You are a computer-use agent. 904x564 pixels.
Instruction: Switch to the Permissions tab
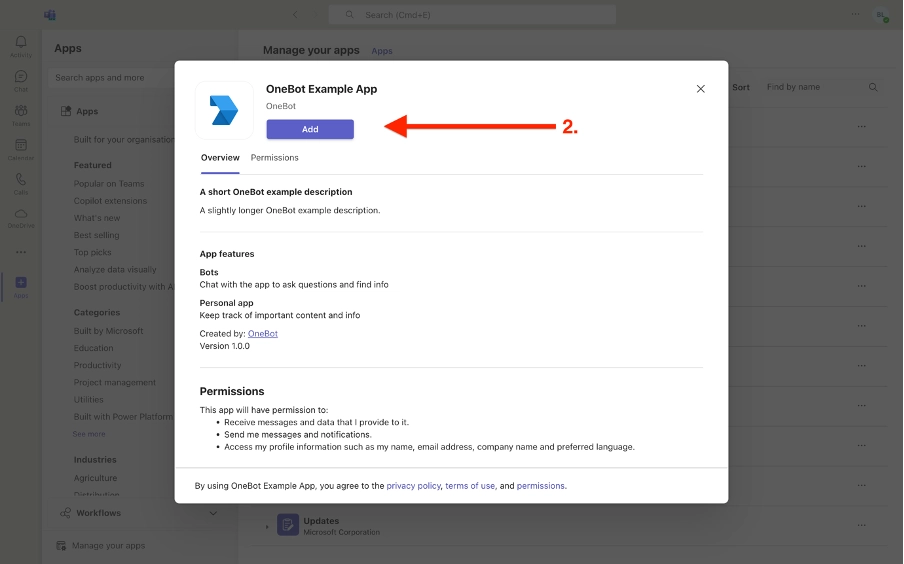pyautogui.click(x=274, y=157)
